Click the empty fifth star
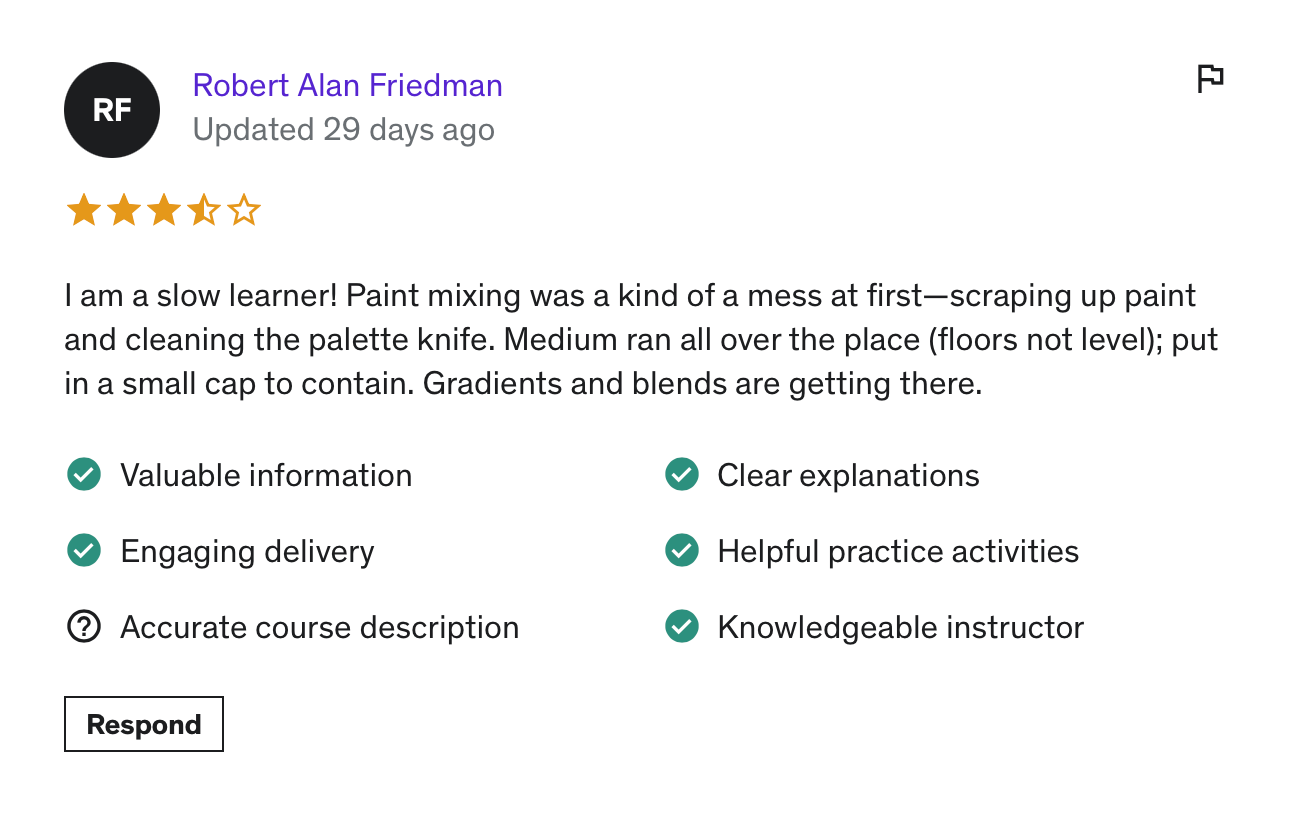1290x816 pixels. pyautogui.click(x=243, y=211)
